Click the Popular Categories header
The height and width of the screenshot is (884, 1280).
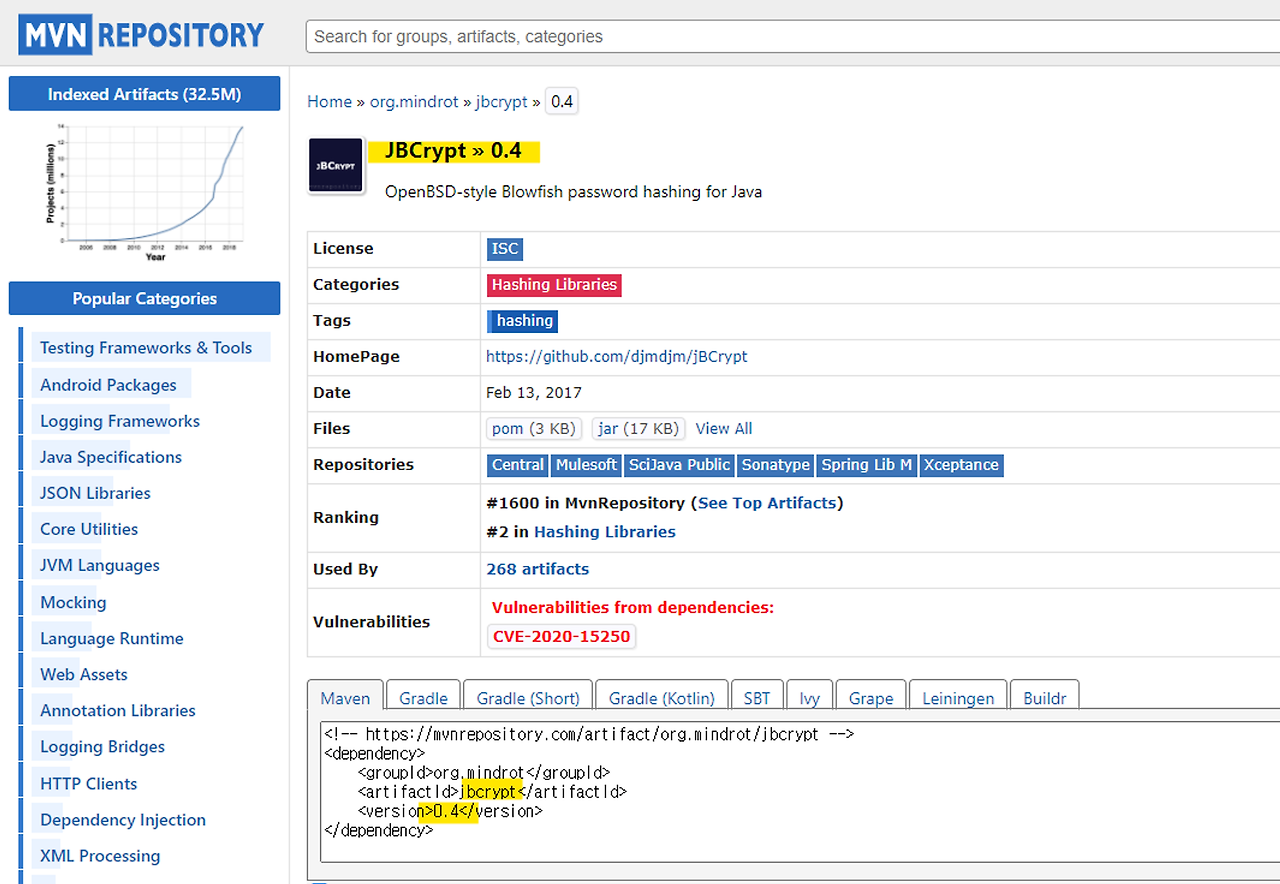pyautogui.click(x=144, y=298)
